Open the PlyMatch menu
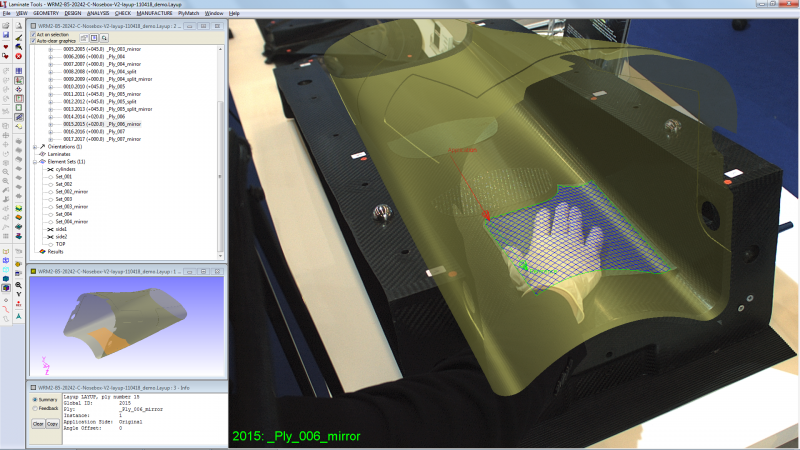 click(188, 12)
